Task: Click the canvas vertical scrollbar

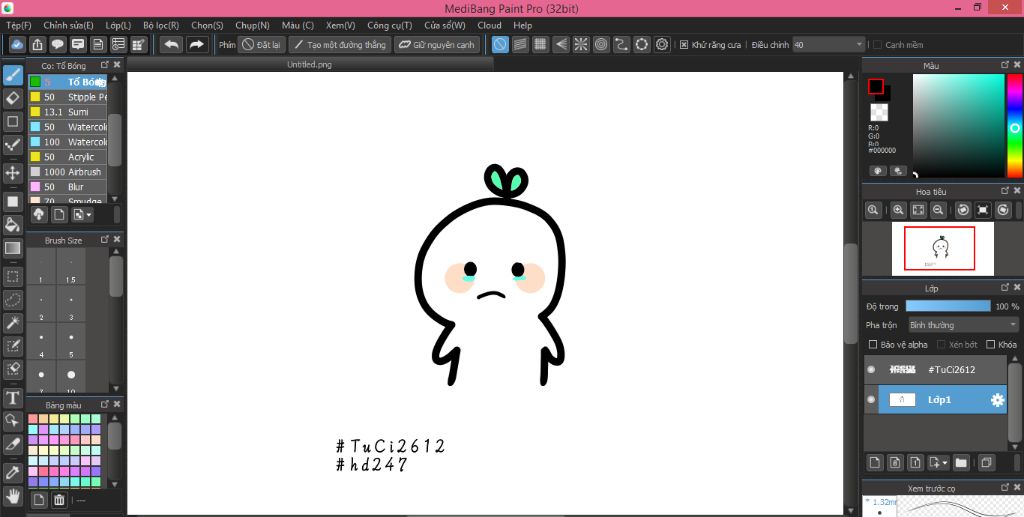Action: coord(850,294)
